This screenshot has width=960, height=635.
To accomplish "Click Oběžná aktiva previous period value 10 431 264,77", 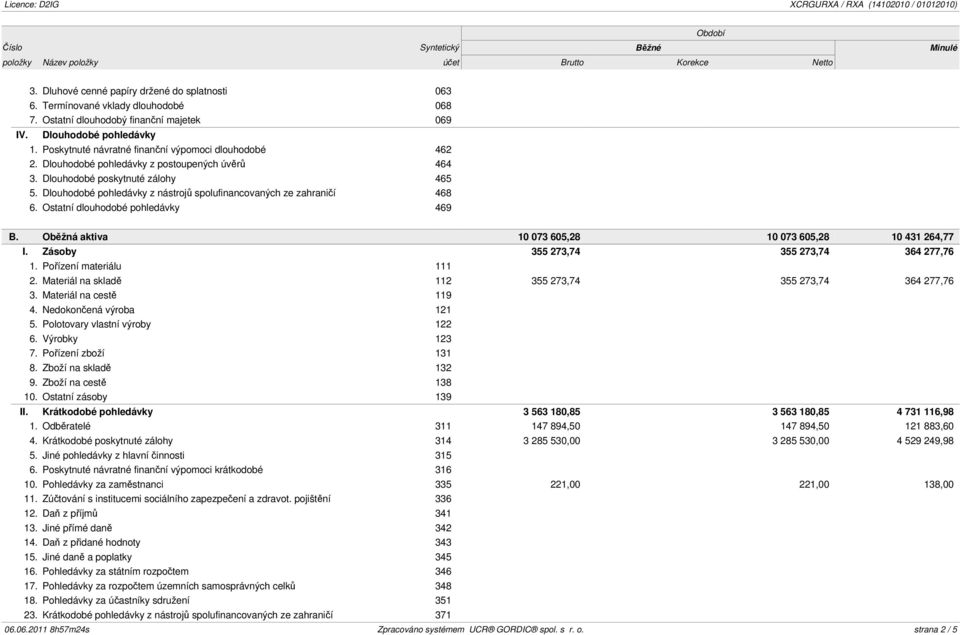I will pos(922,237).
